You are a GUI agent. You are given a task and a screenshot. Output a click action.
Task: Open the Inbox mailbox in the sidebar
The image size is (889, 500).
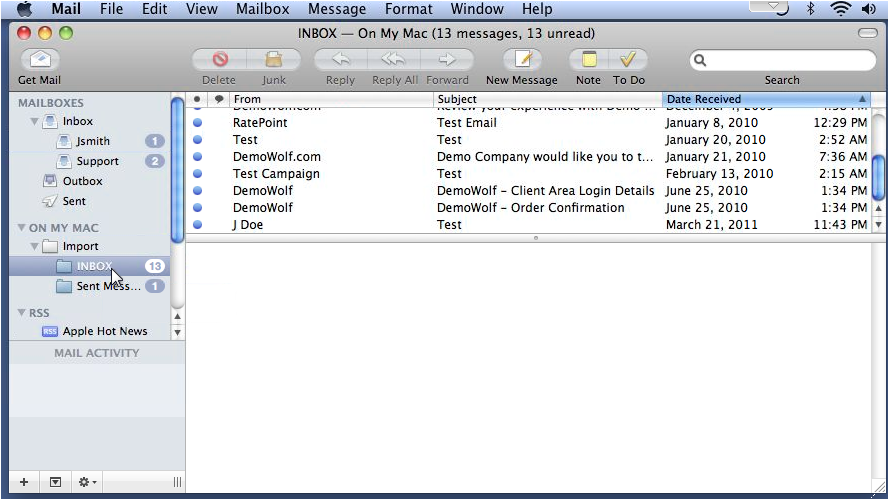[77, 121]
